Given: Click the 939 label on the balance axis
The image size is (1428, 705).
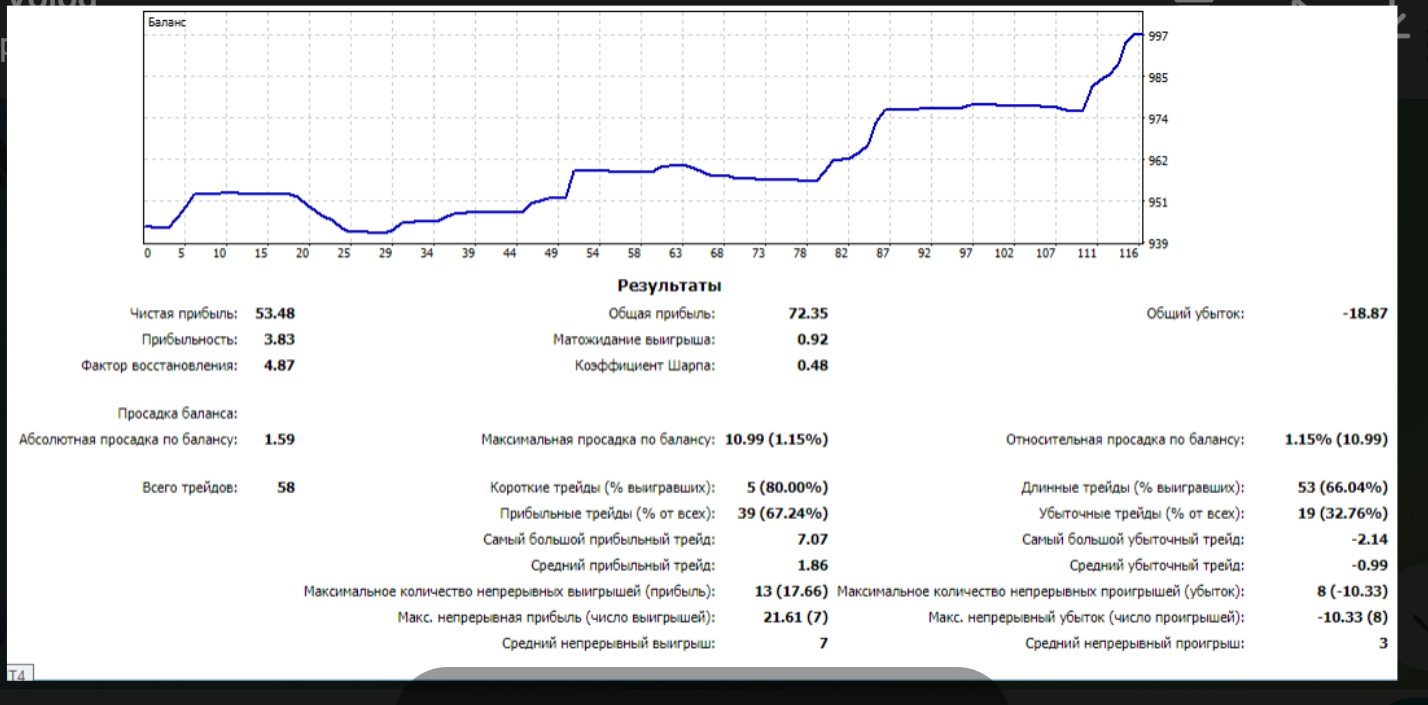Looking at the screenshot, I should (1160, 243).
